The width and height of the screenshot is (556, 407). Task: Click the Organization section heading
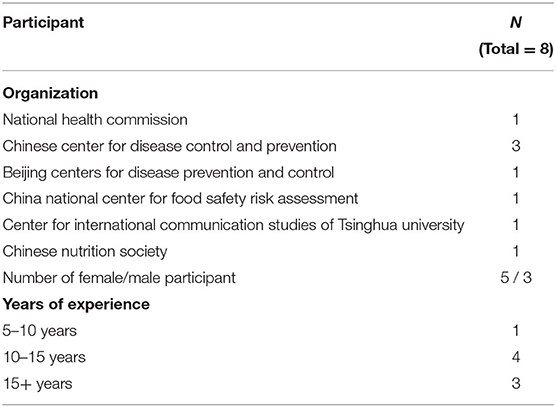point(50,93)
